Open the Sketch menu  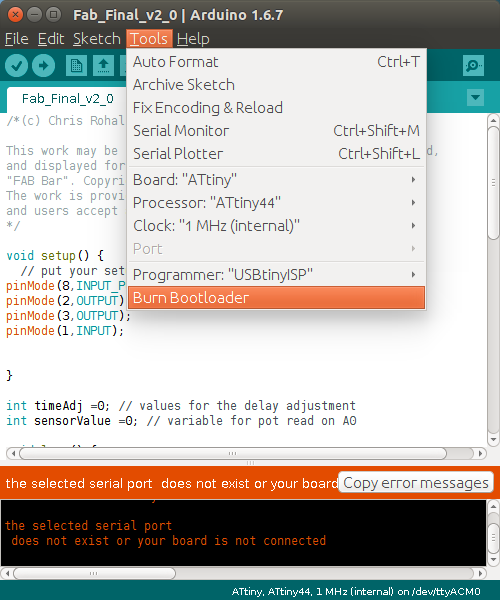coord(96,39)
